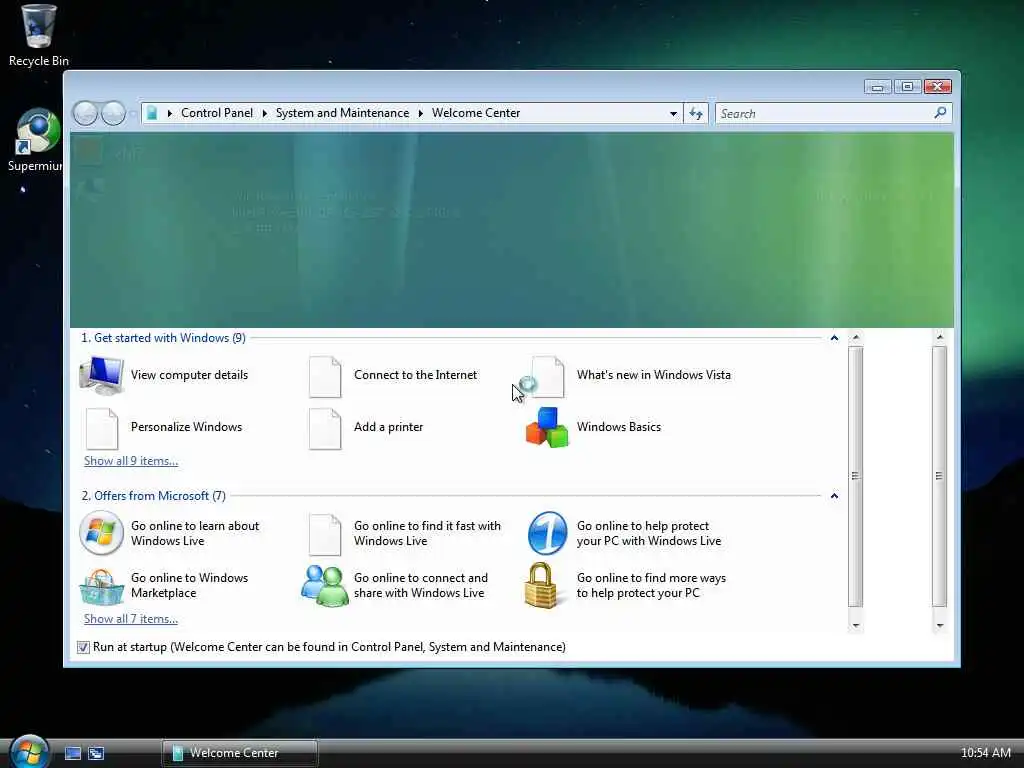This screenshot has width=1024, height=768.
Task: Click the inner scrollbar up arrow
Action: pyautogui.click(x=856, y=337)
